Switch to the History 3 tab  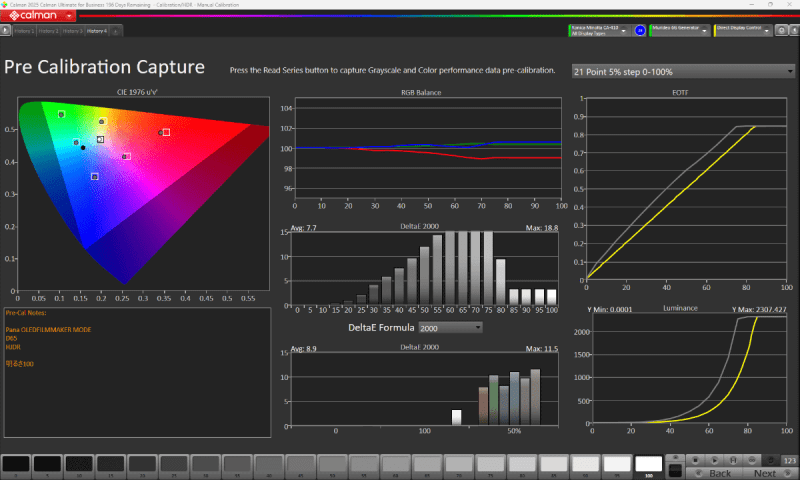(71, 31)
